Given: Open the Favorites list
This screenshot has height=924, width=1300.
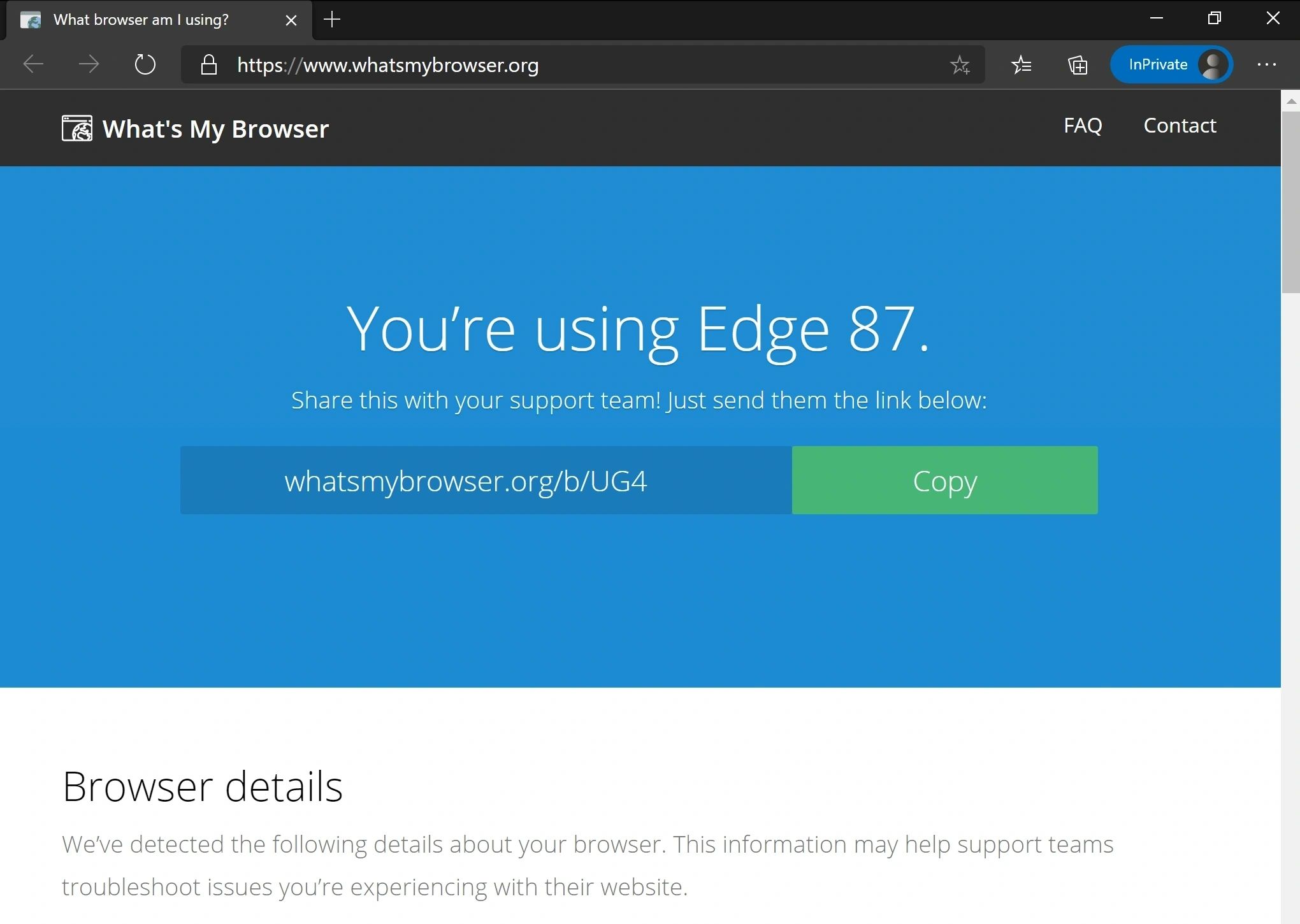Looking at the screenshot, I should (1021, 64).
